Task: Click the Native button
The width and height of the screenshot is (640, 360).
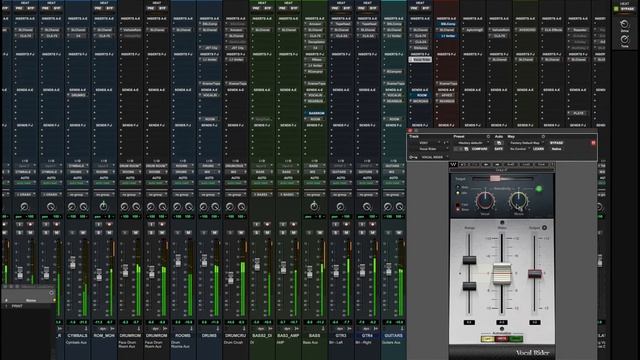Action: 556,149
